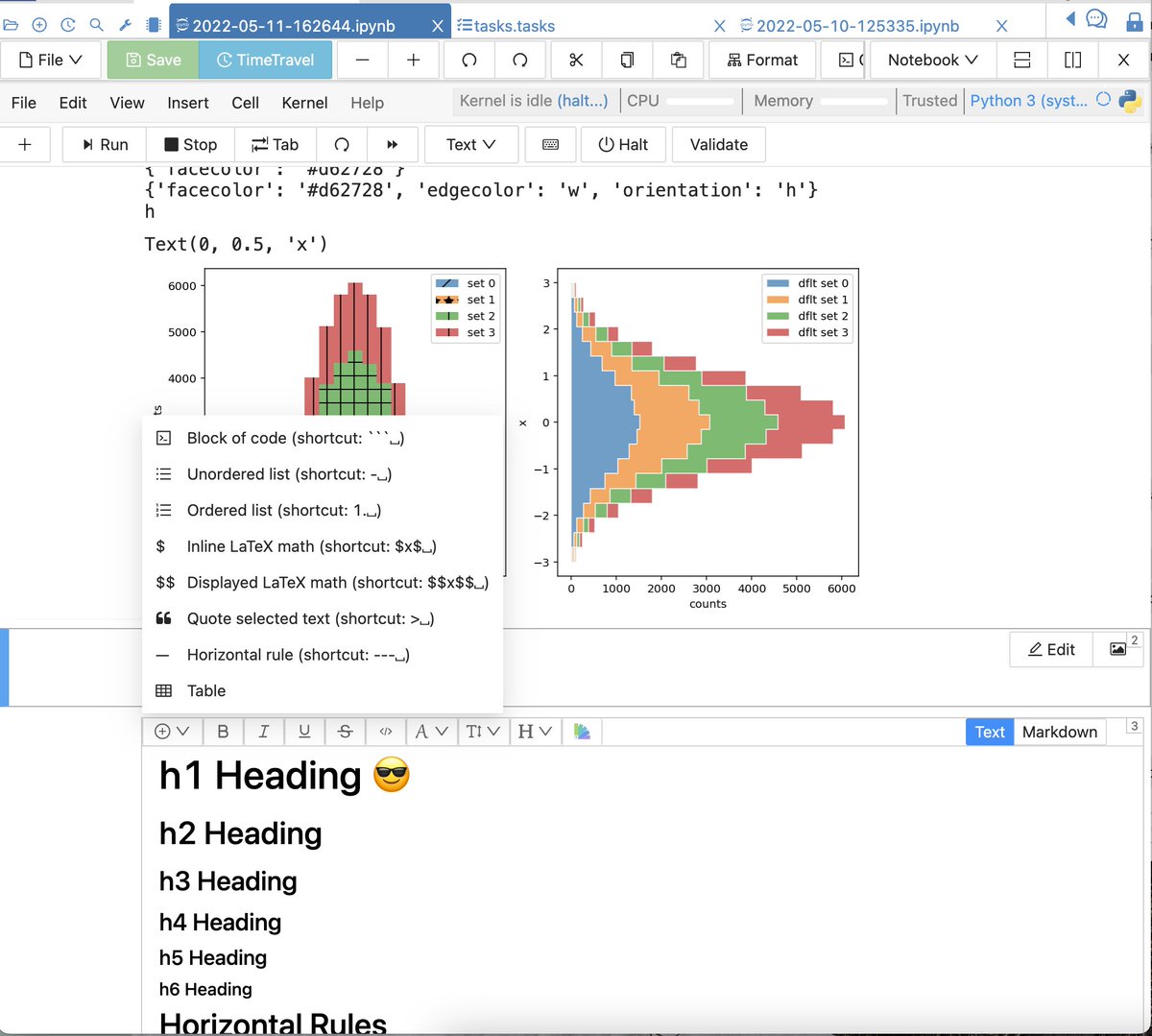Choose Quote selected text entry
The width and height of the screenshot is (1152, 1036).
click(323, 618)
